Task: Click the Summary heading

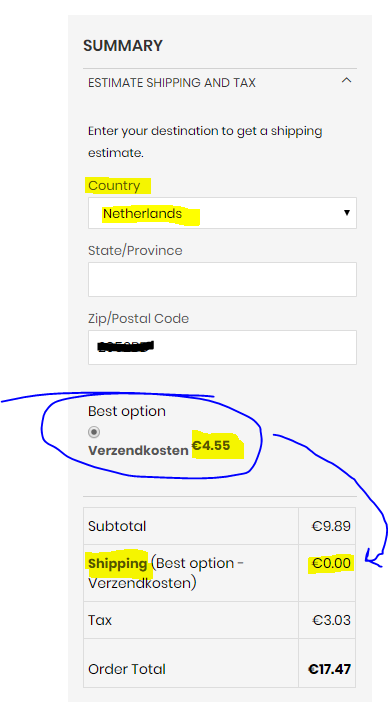Action: pos(123,46)
